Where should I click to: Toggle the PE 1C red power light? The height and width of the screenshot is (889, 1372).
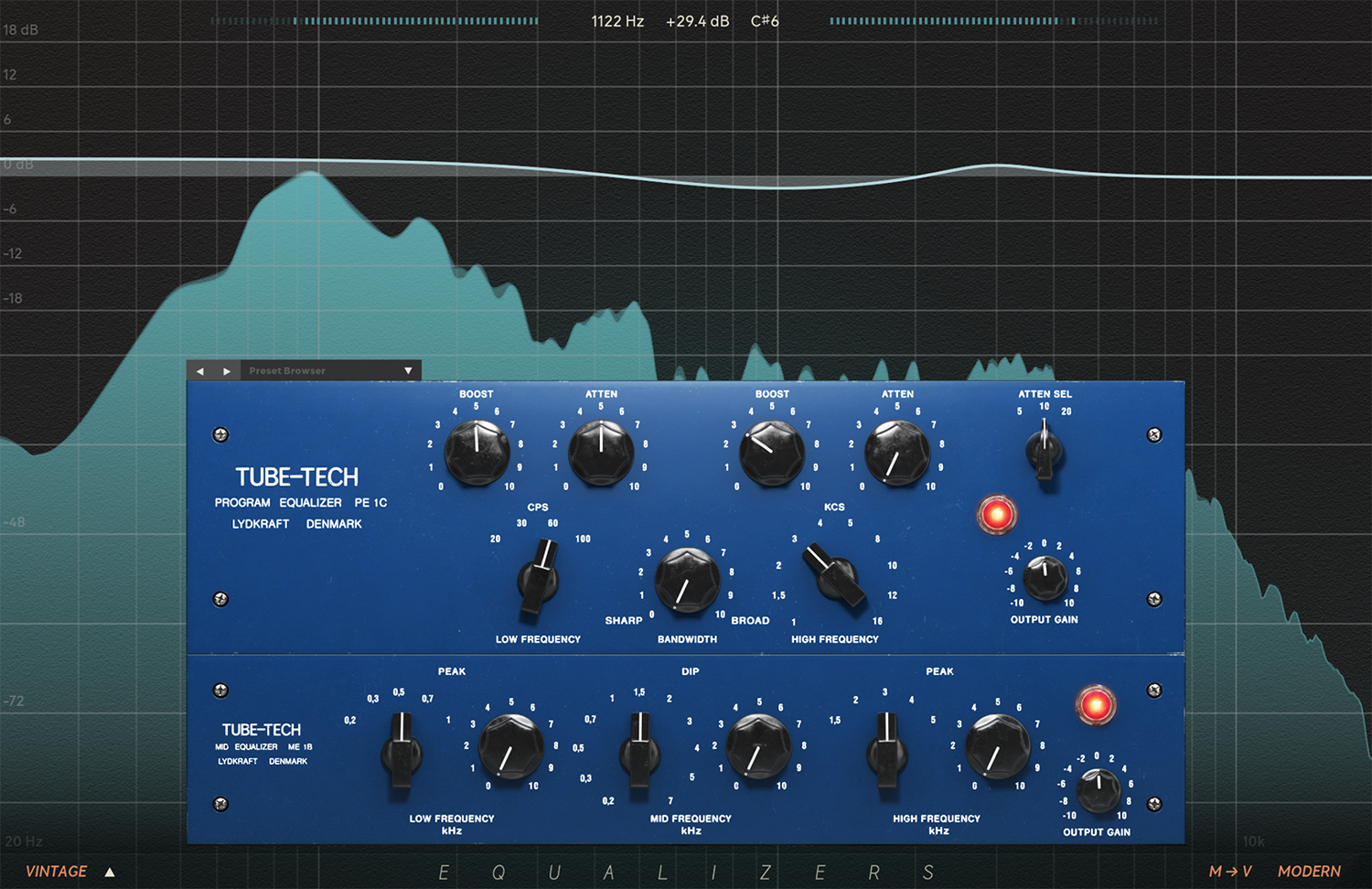pyautogui.click(x=996, y=515)
